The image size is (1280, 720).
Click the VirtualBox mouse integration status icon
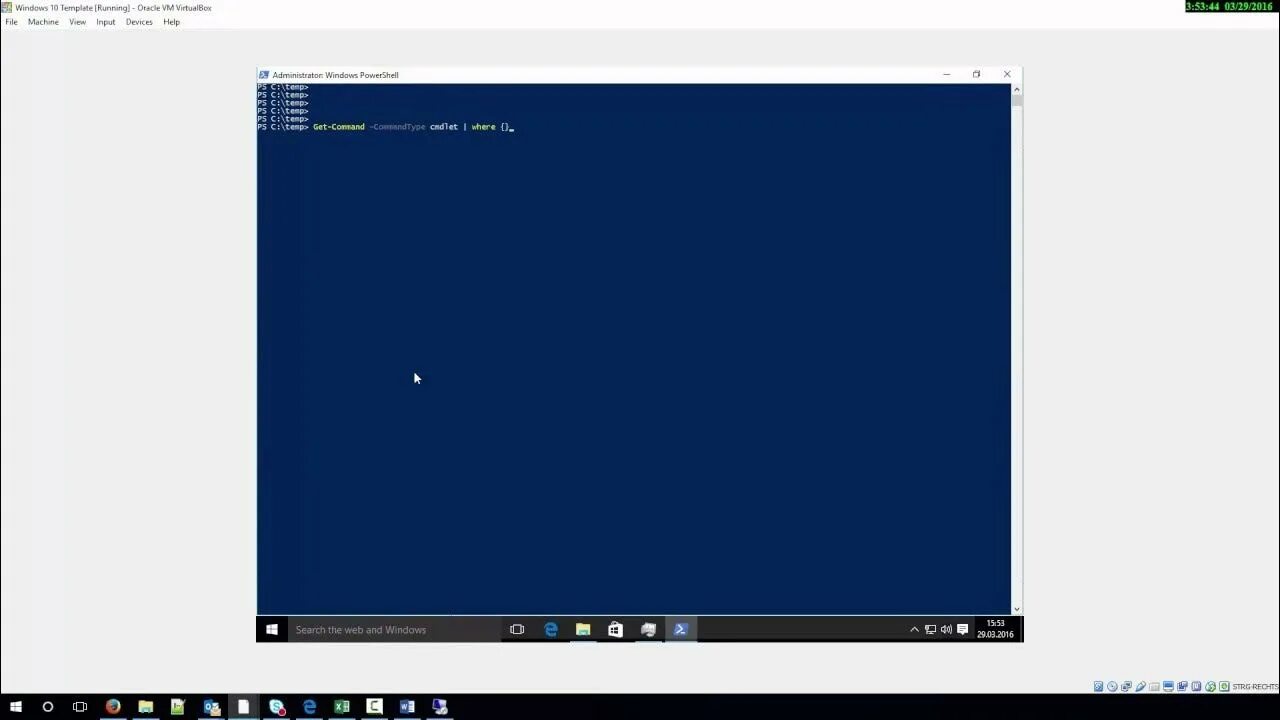pos(1210,686)
